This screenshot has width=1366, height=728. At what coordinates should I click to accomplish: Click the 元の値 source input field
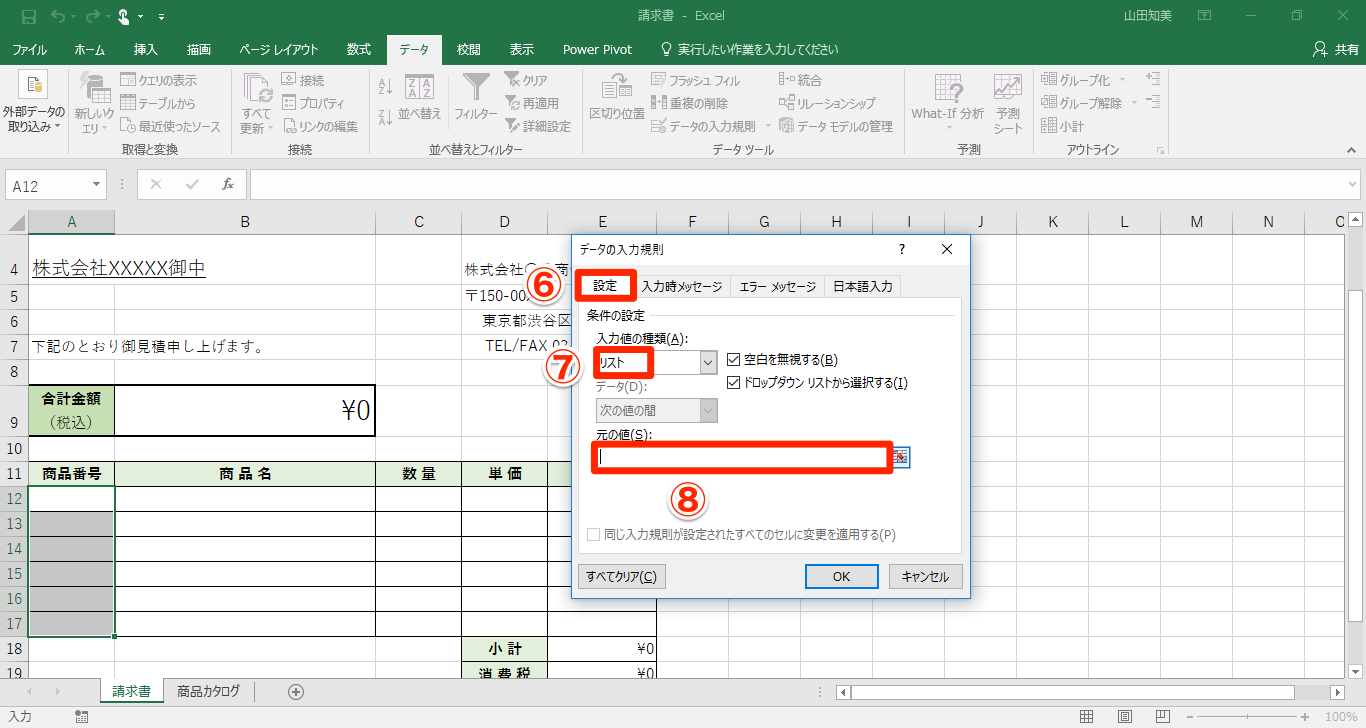(741, 457)
